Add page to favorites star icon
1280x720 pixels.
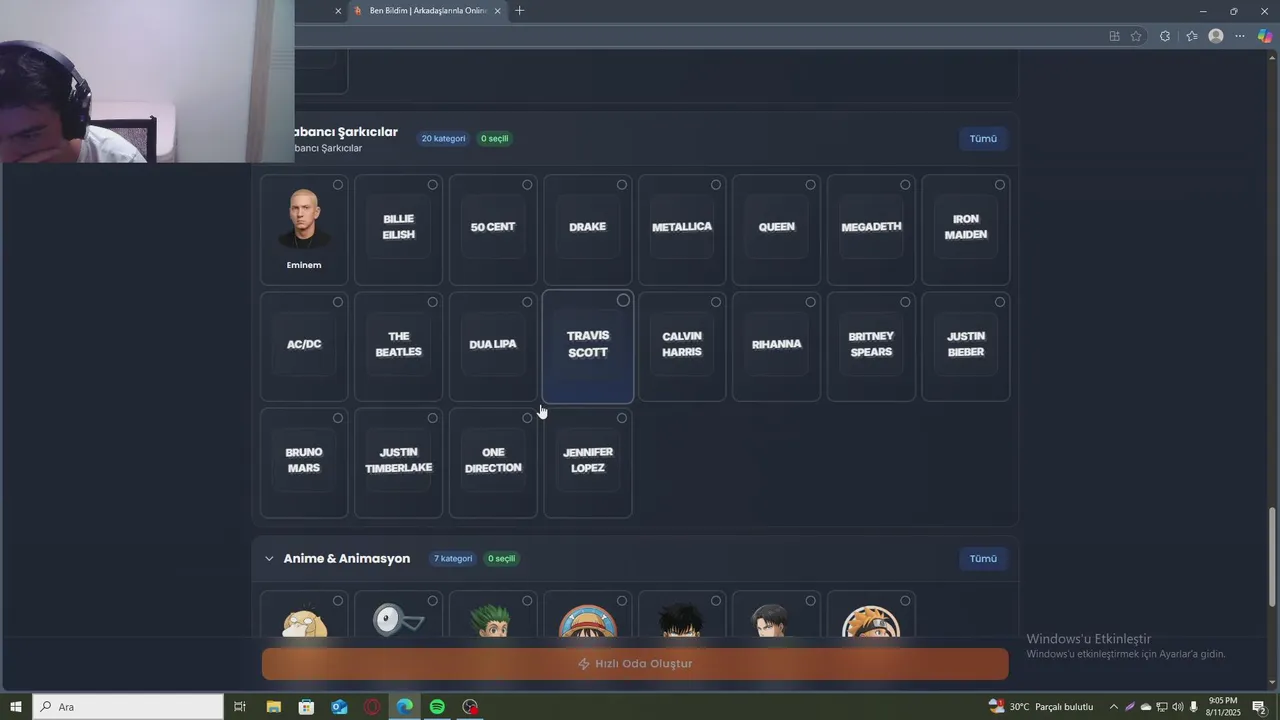pos(1136,36)
